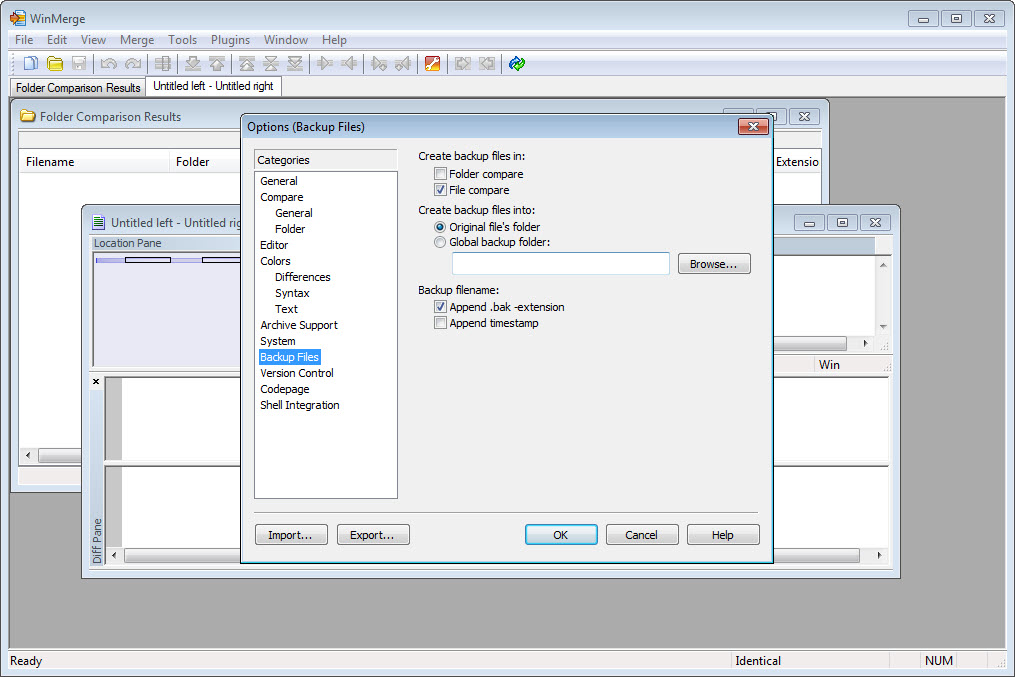Select the Folder category under Compare
1015x677 pixels.
290,228
